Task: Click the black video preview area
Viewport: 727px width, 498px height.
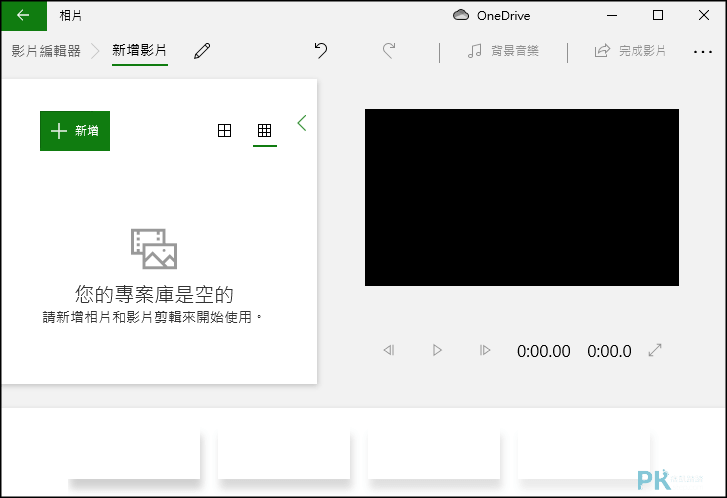Action: click(x=522, y=198)
